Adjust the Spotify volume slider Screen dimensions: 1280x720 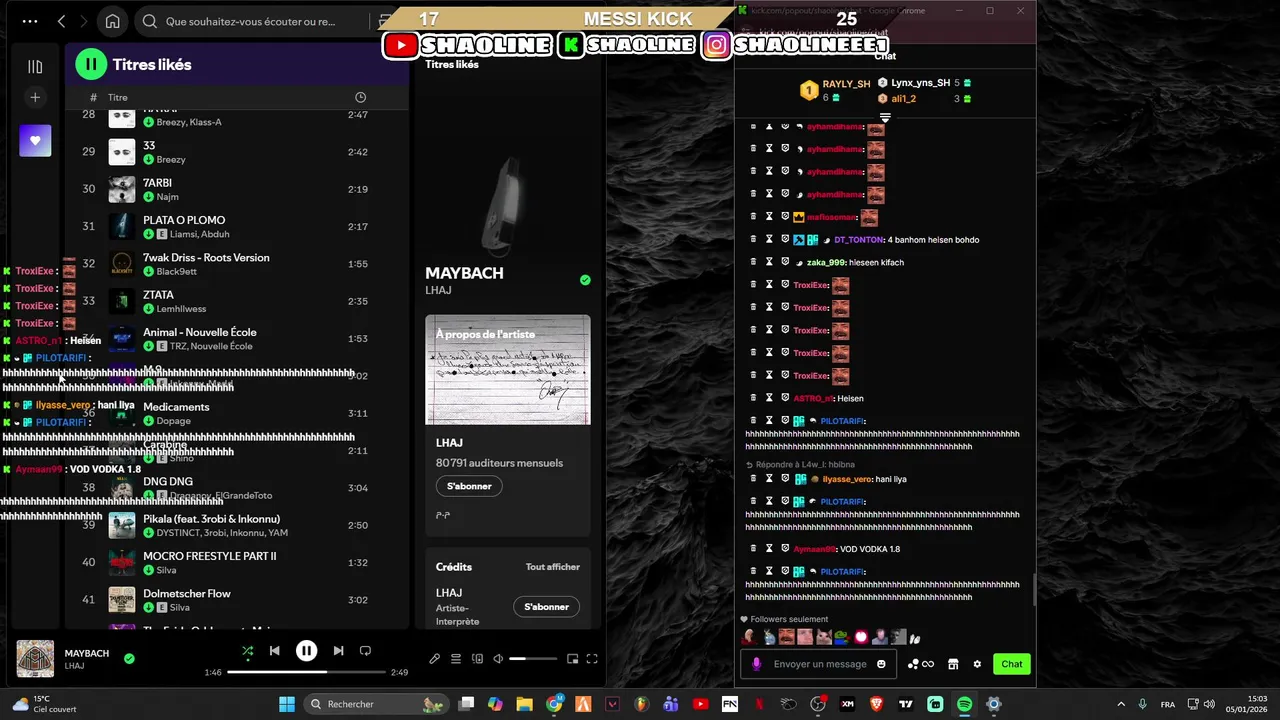tap(533, 659)
